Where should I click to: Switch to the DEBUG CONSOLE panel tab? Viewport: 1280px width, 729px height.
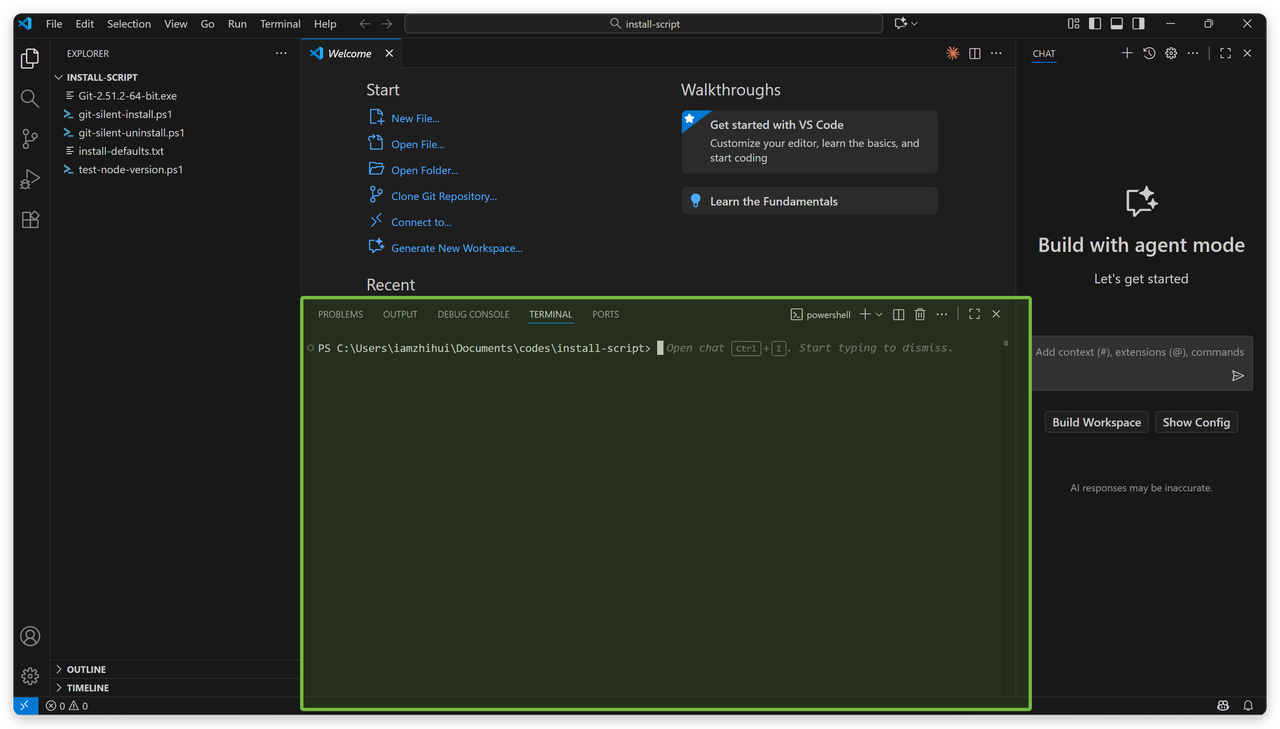(473, 314)
